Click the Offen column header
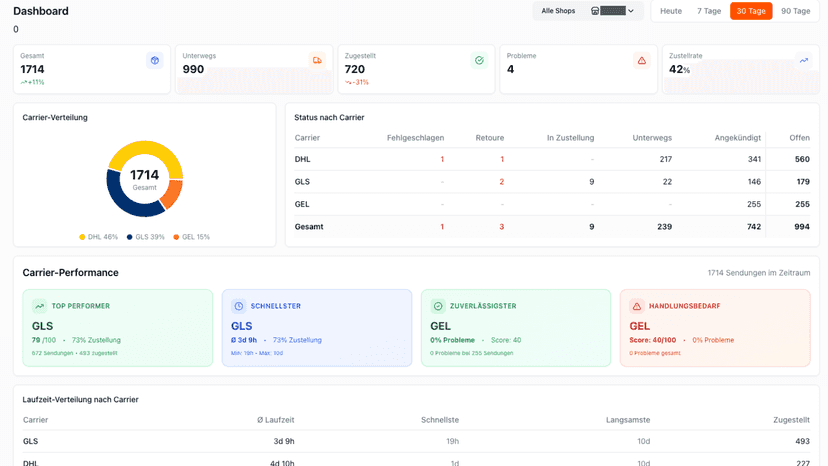The width and height of the screenshot is (828, 466). [799, 138]
